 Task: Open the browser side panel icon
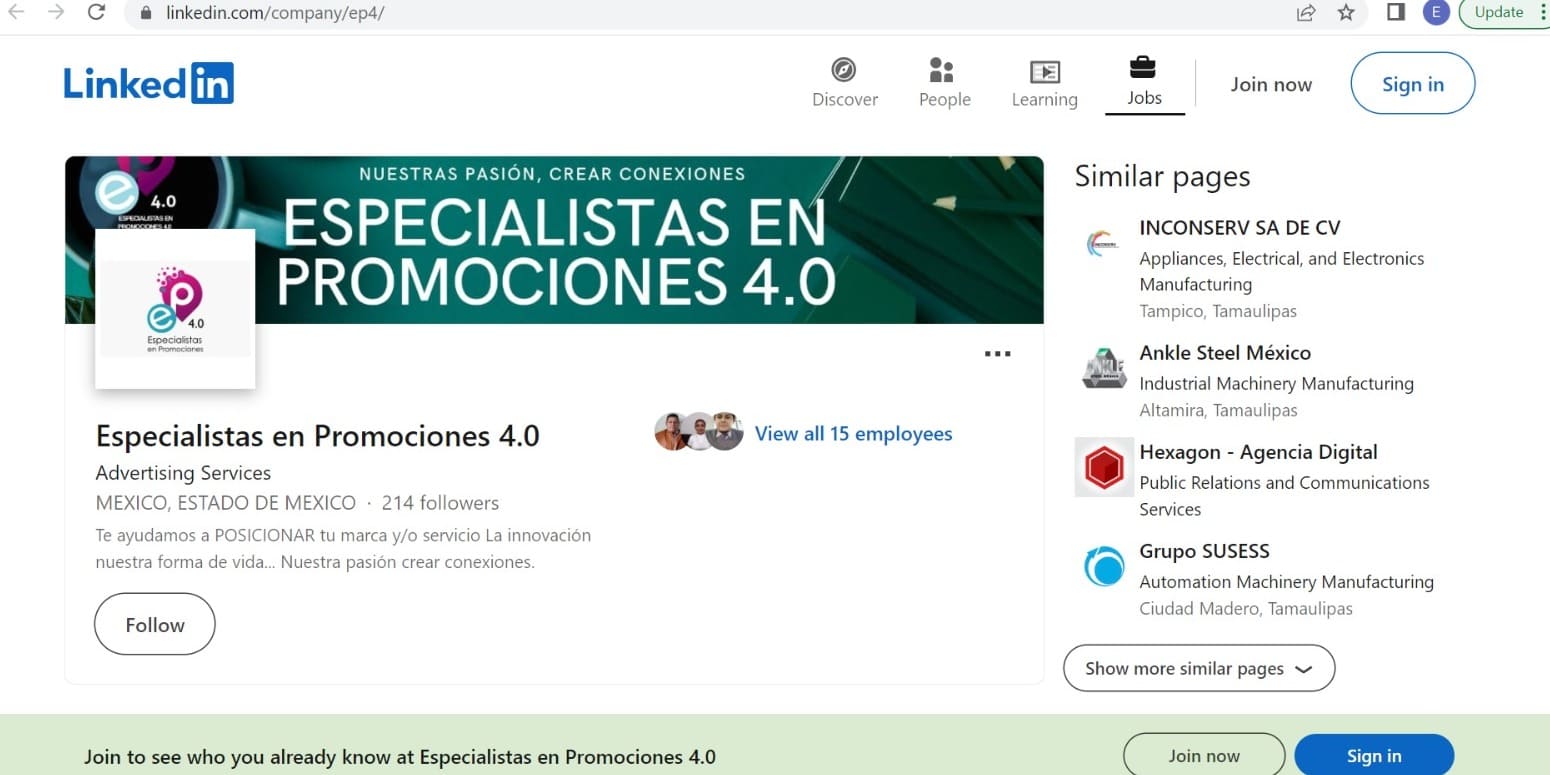point(1396,13)
